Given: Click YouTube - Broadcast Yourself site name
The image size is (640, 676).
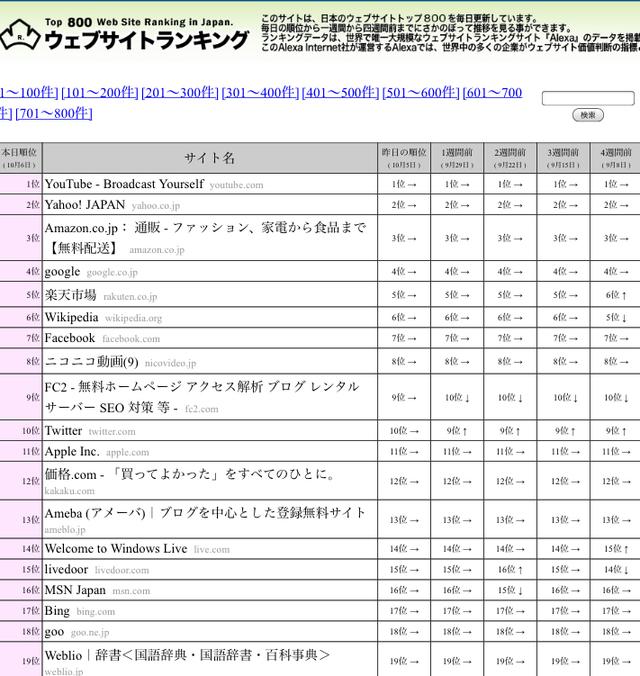Looking at the screenshot, I should pos(124,184).
